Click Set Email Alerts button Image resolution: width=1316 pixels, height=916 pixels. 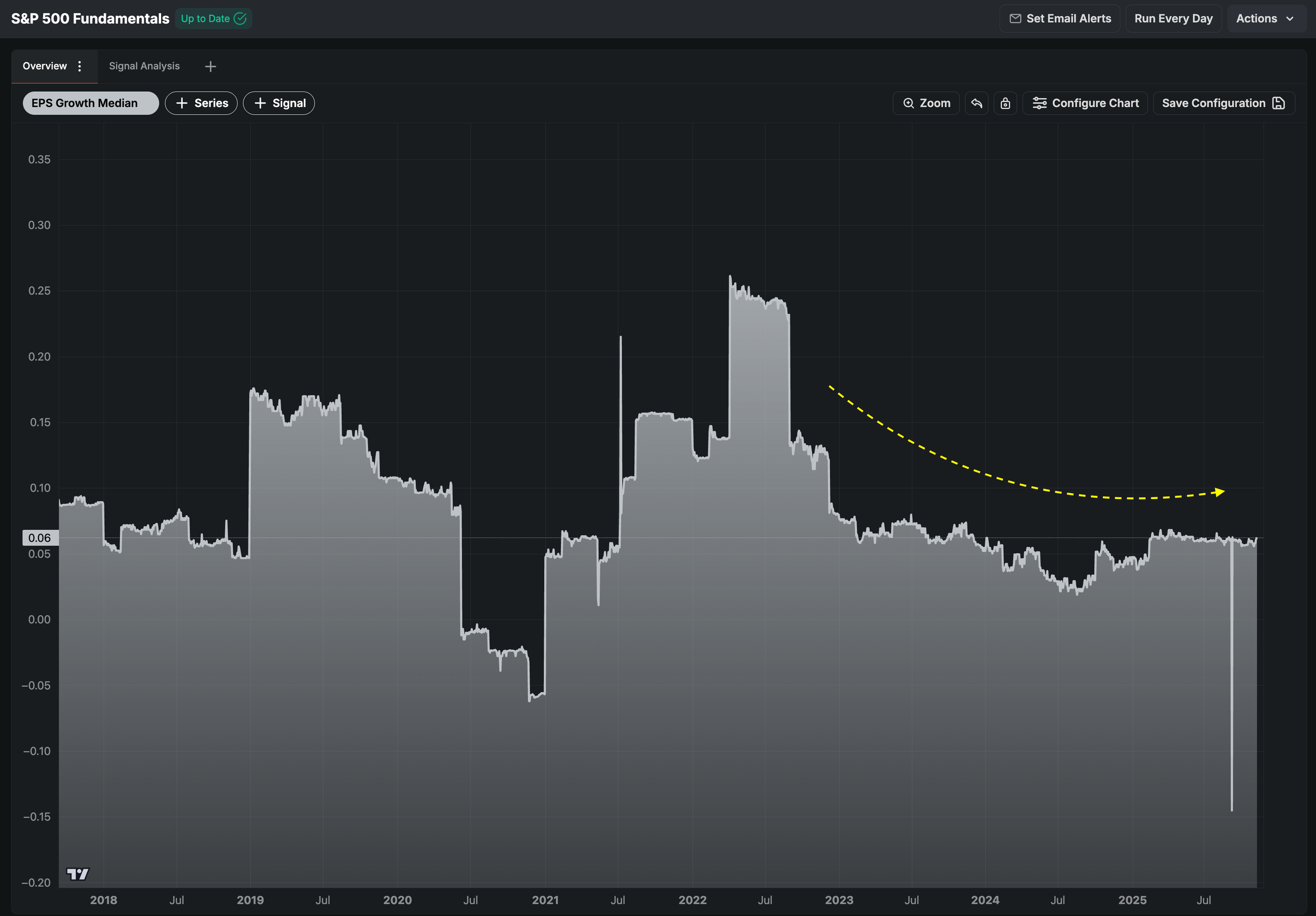1059,18
